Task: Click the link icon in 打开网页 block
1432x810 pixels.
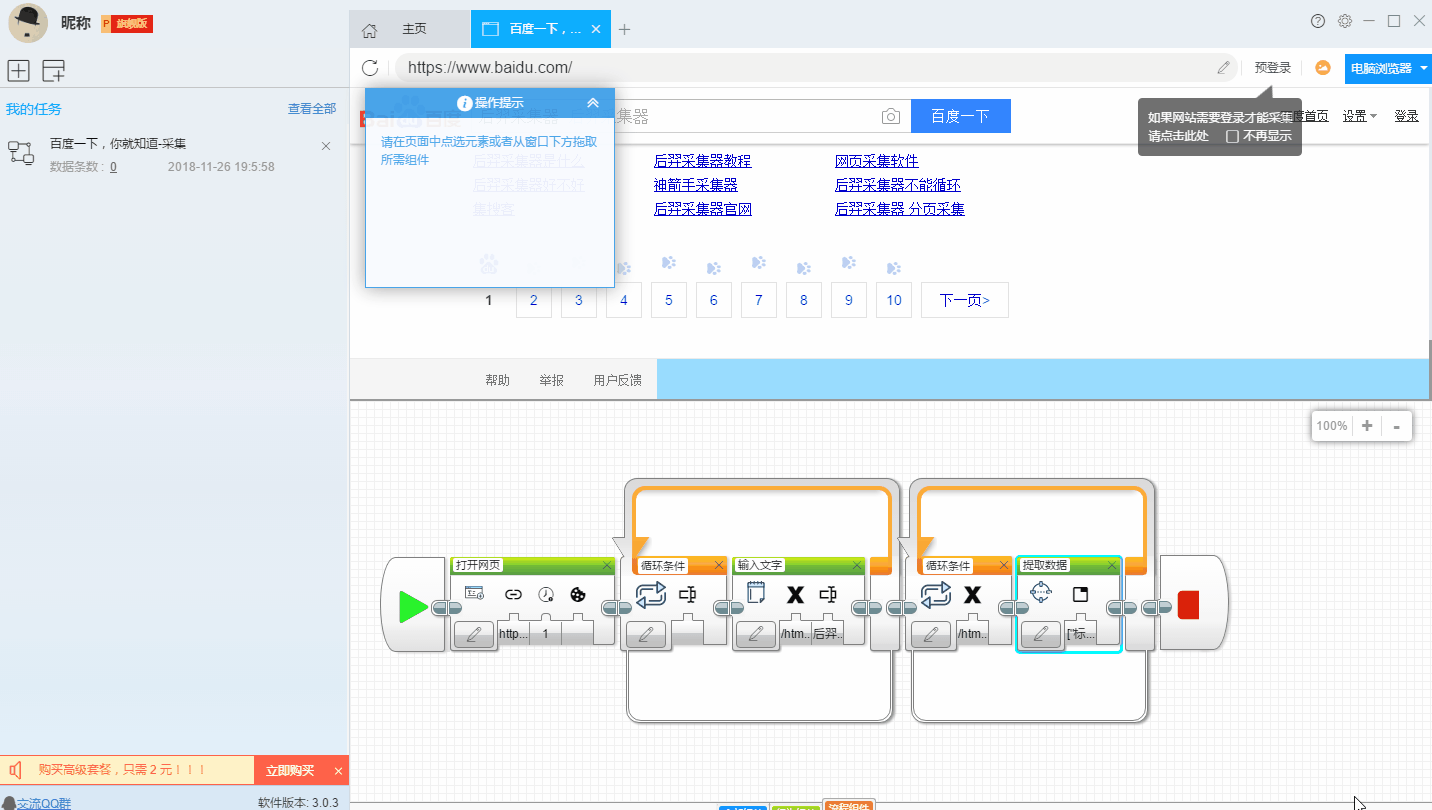Action: tap(513, 594)
